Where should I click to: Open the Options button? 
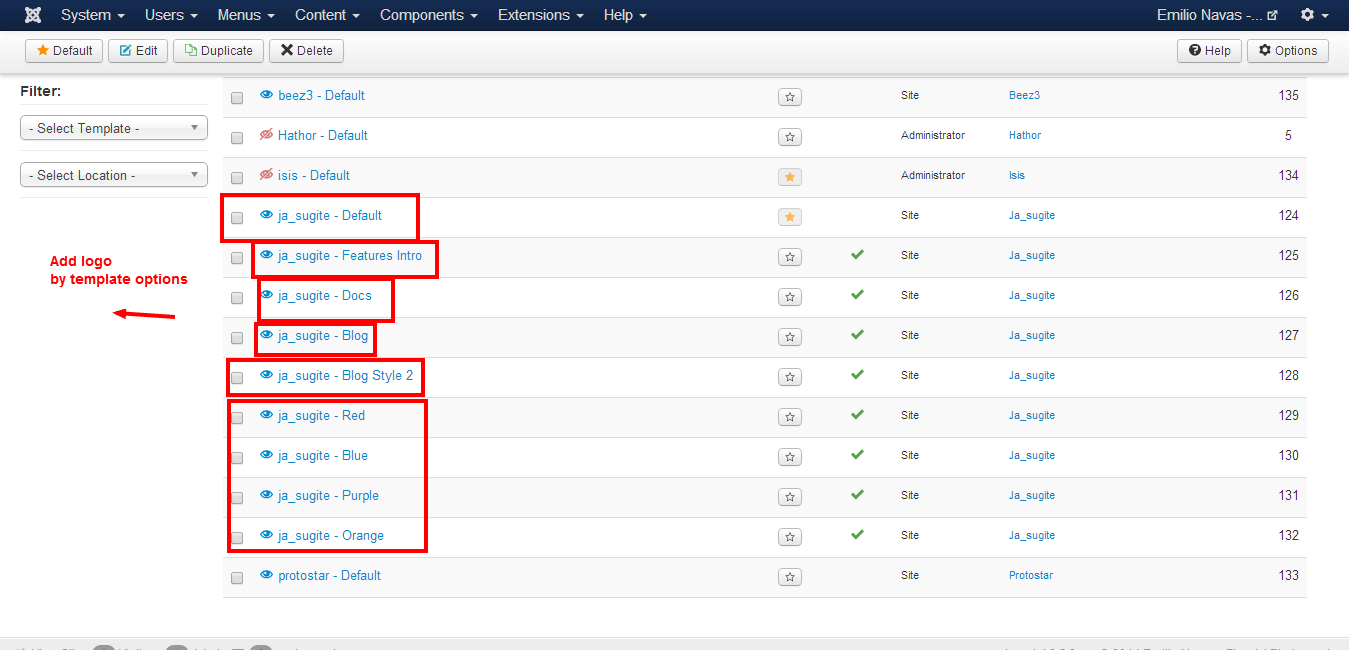[1288, 51]
